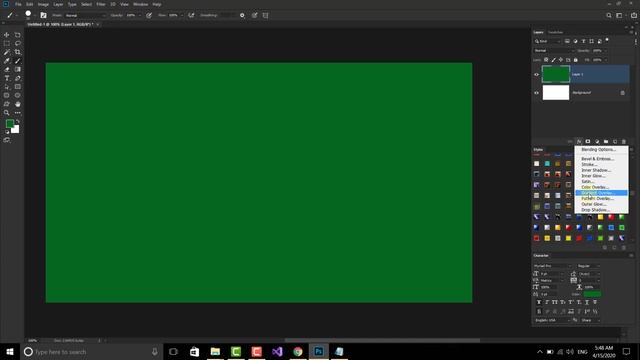Click the foreground green color swatch
Screen dimensions: 640x360
coord(9,124)
